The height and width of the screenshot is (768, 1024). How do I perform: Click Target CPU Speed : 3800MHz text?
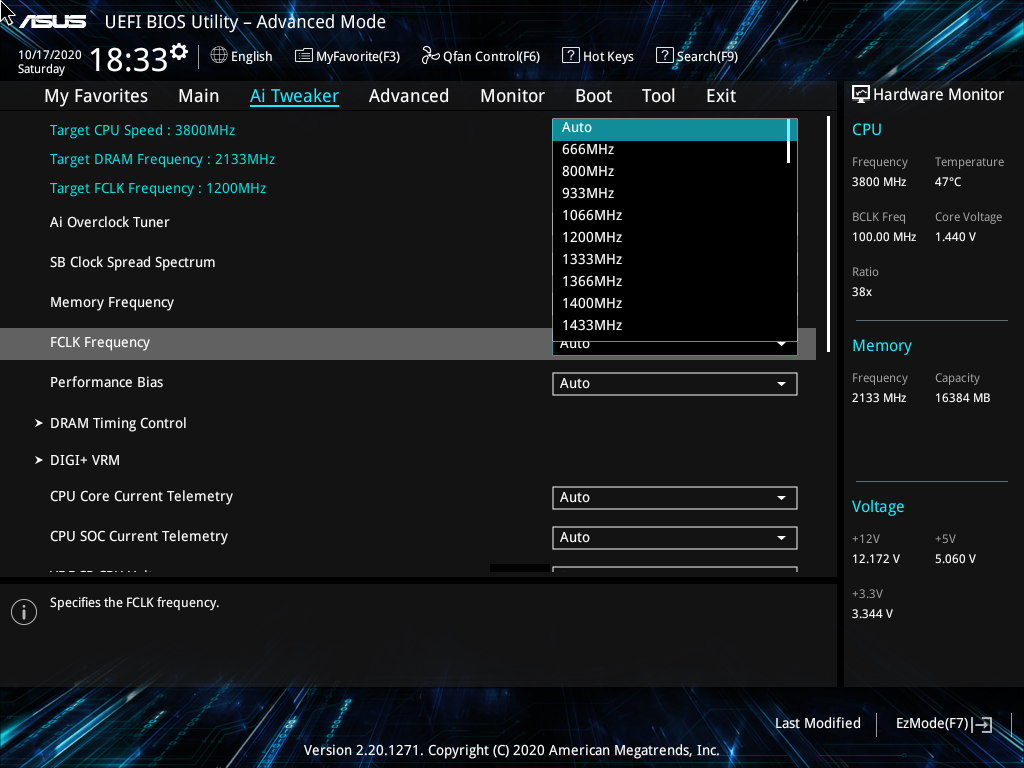click(142, 131)
